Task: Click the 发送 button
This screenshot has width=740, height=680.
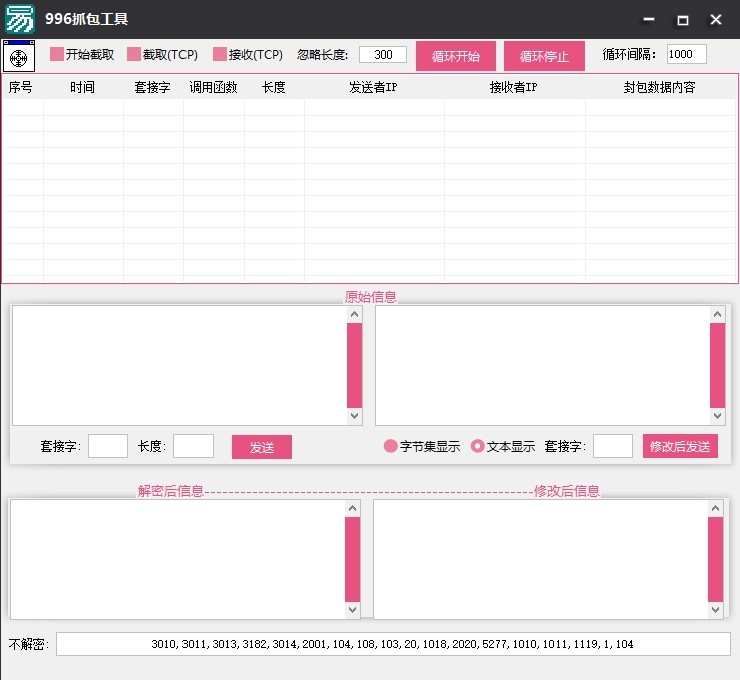Action: tap(261, 447)
